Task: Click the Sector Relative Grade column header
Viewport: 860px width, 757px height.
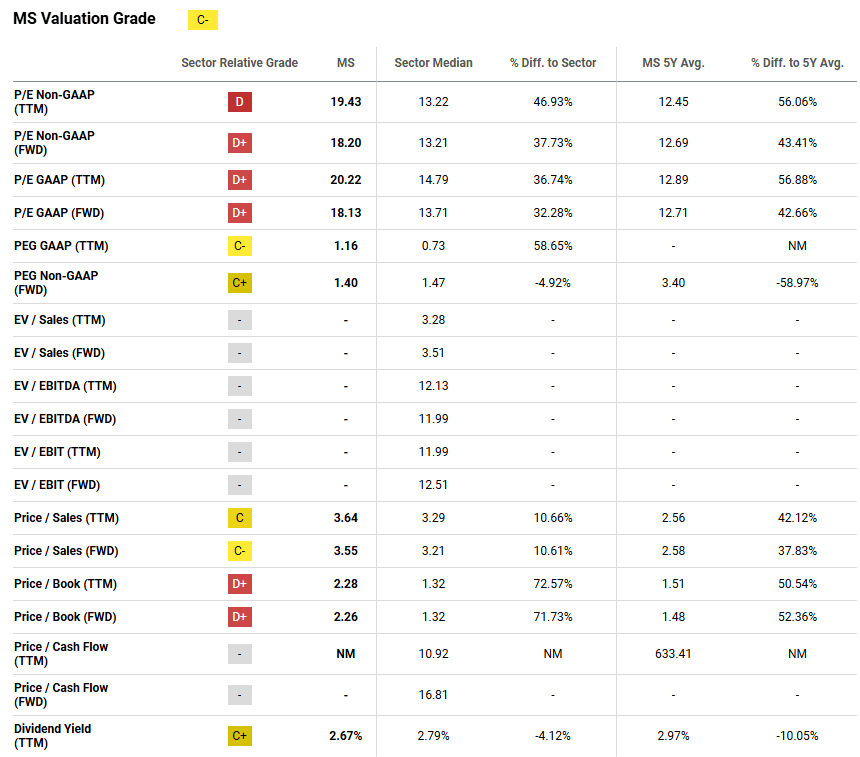Action: coord(239,63)
